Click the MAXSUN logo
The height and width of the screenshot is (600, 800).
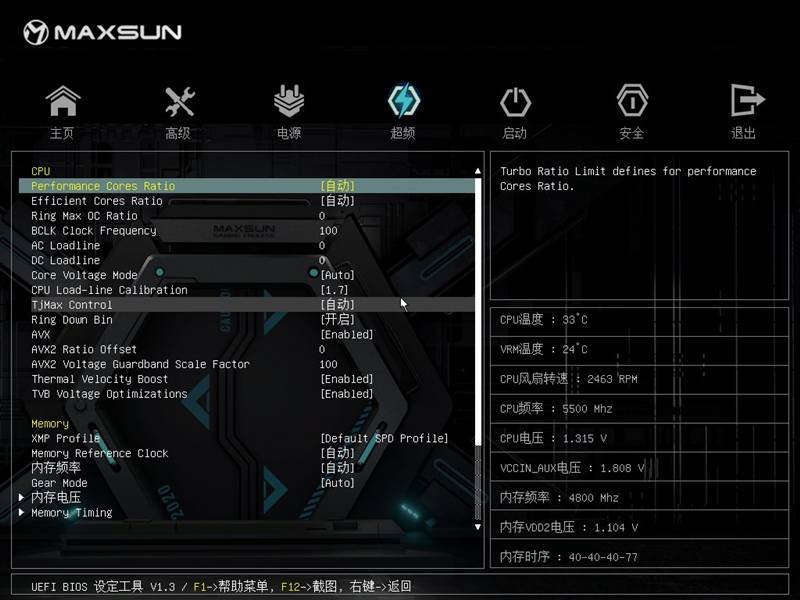tap(103, 33)
